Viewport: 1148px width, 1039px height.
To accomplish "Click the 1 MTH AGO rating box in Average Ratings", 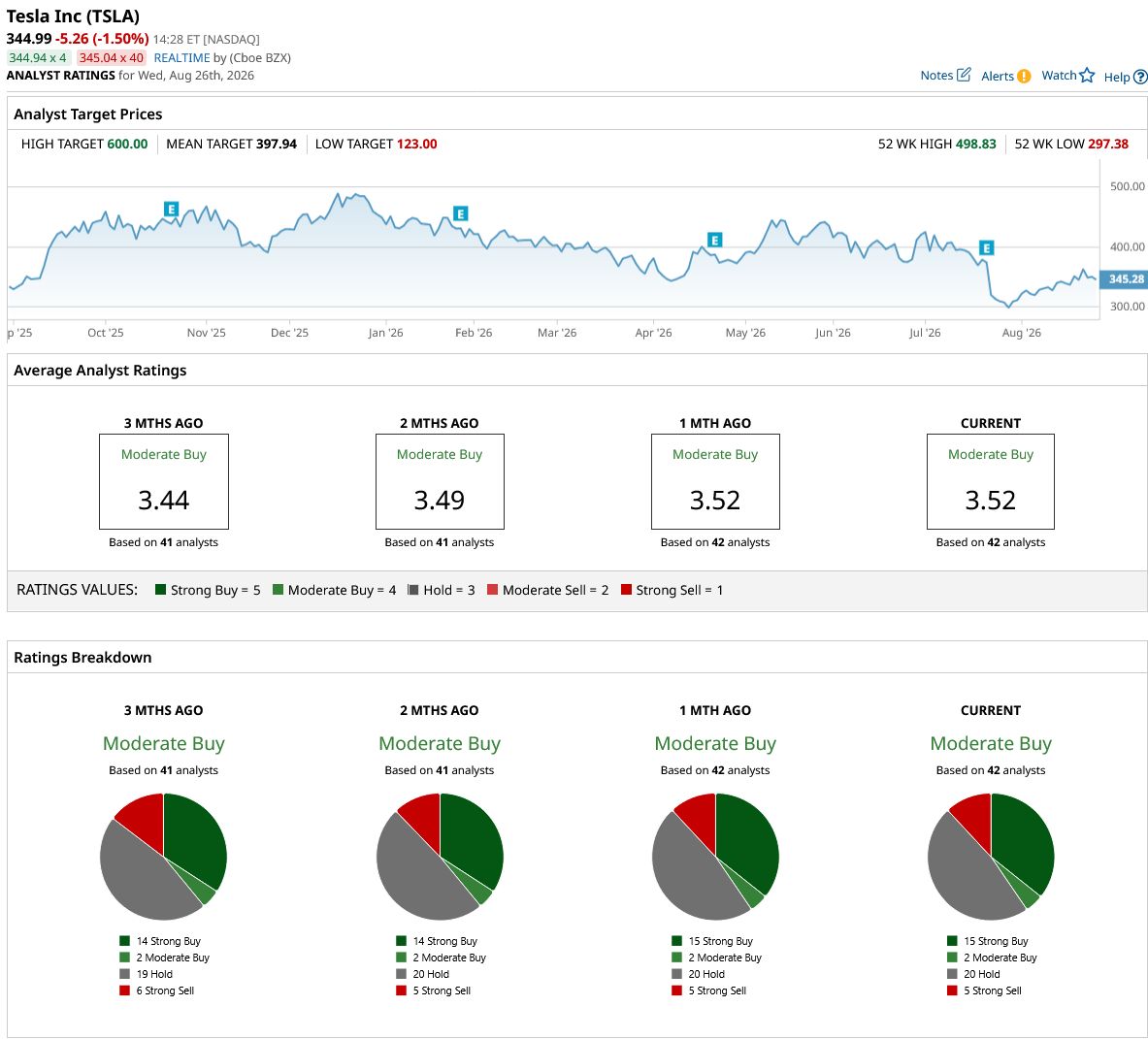I will 715,481.
